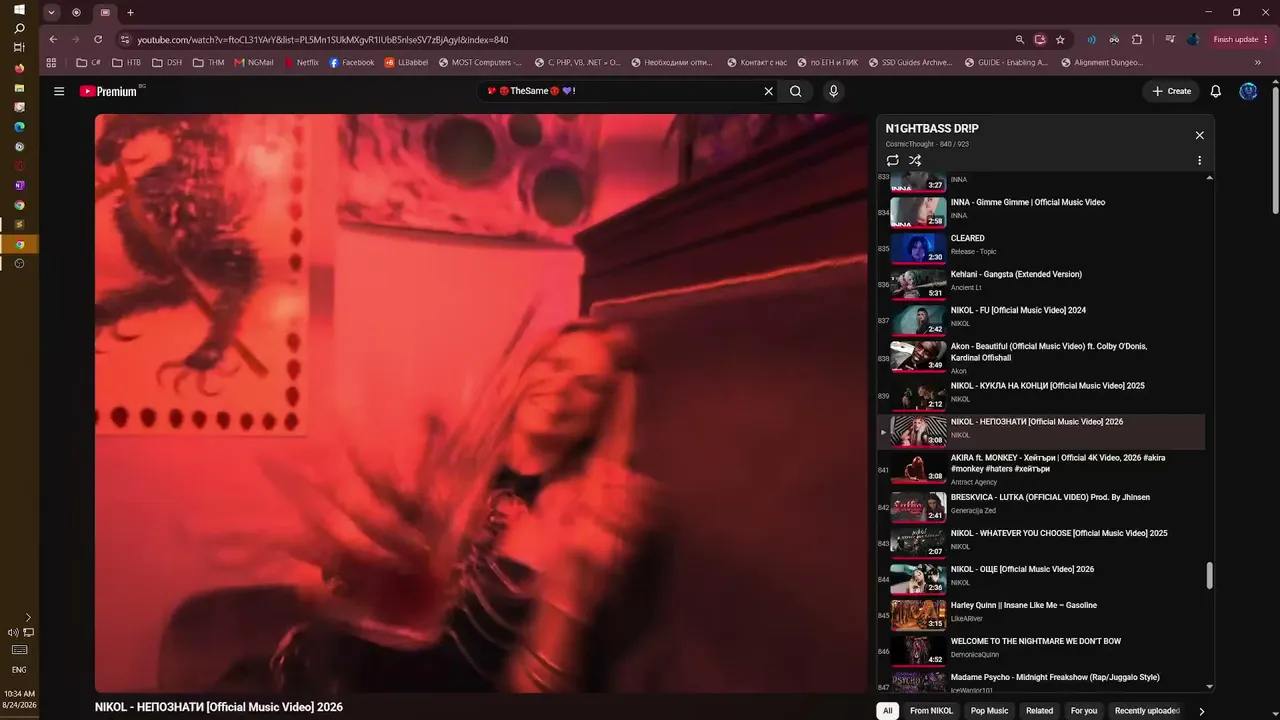This screenshot has height=720, width=1280.
Task: Open the YouTube account avatar menu
Action: [x=1248, y=91]
